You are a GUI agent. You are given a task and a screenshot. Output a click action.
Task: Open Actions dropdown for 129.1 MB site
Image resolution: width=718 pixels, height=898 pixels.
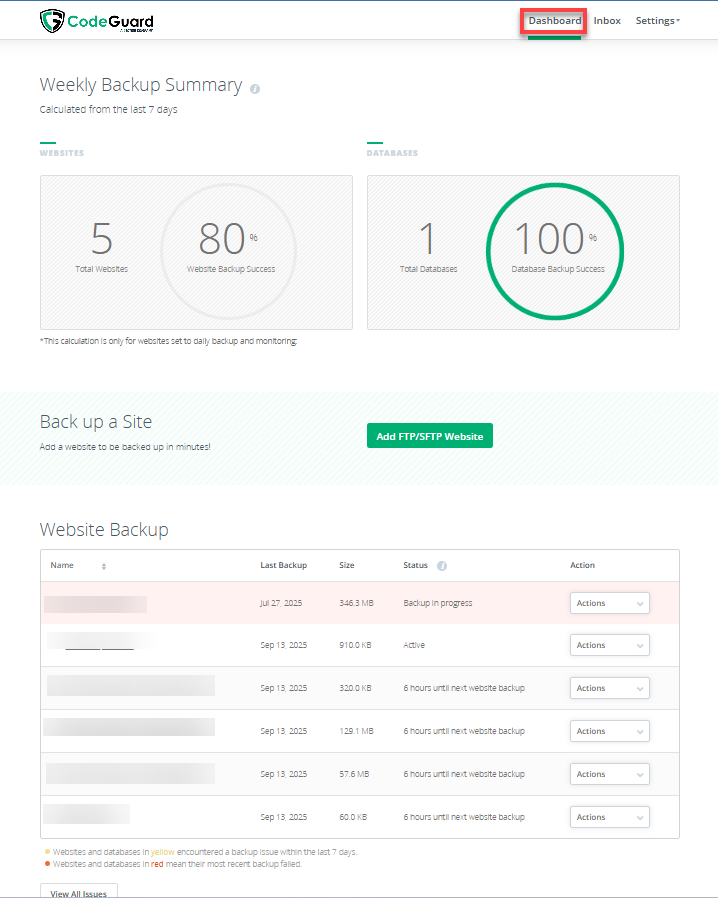point(609,731)
